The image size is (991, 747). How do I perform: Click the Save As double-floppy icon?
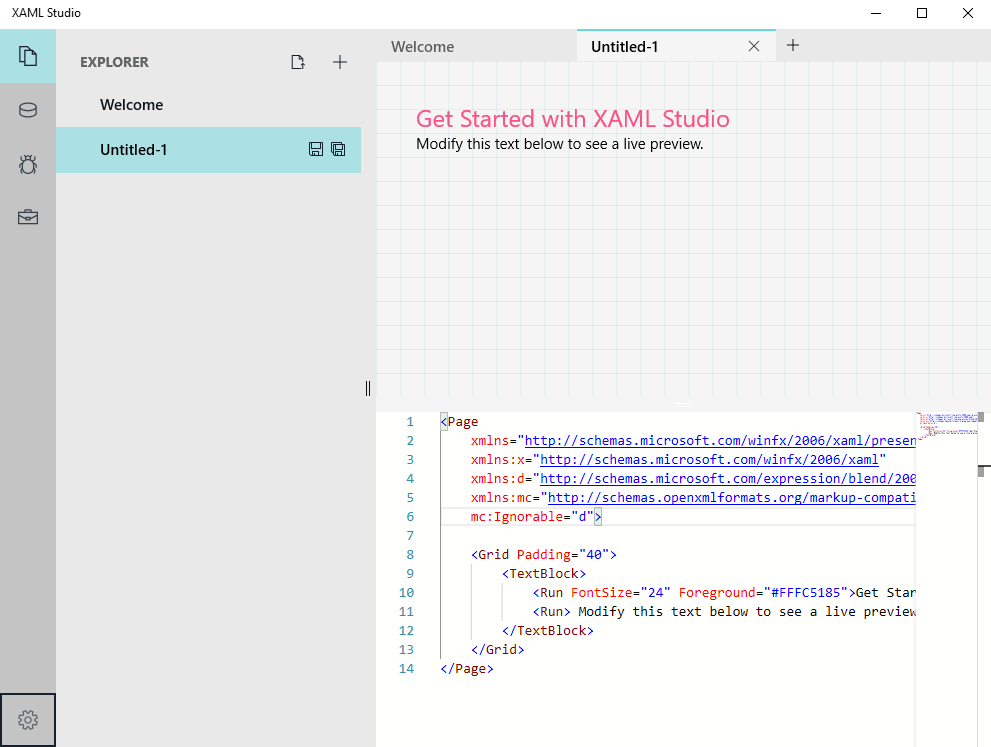(338, 150)
